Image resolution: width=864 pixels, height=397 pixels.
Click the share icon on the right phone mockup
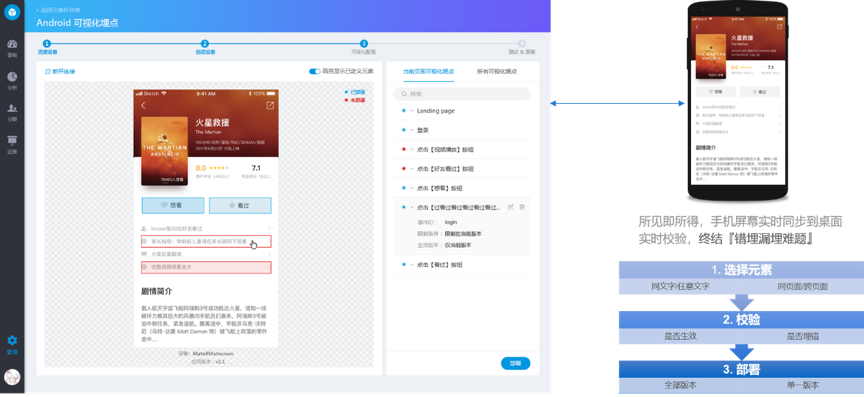(x=779, y=26)
